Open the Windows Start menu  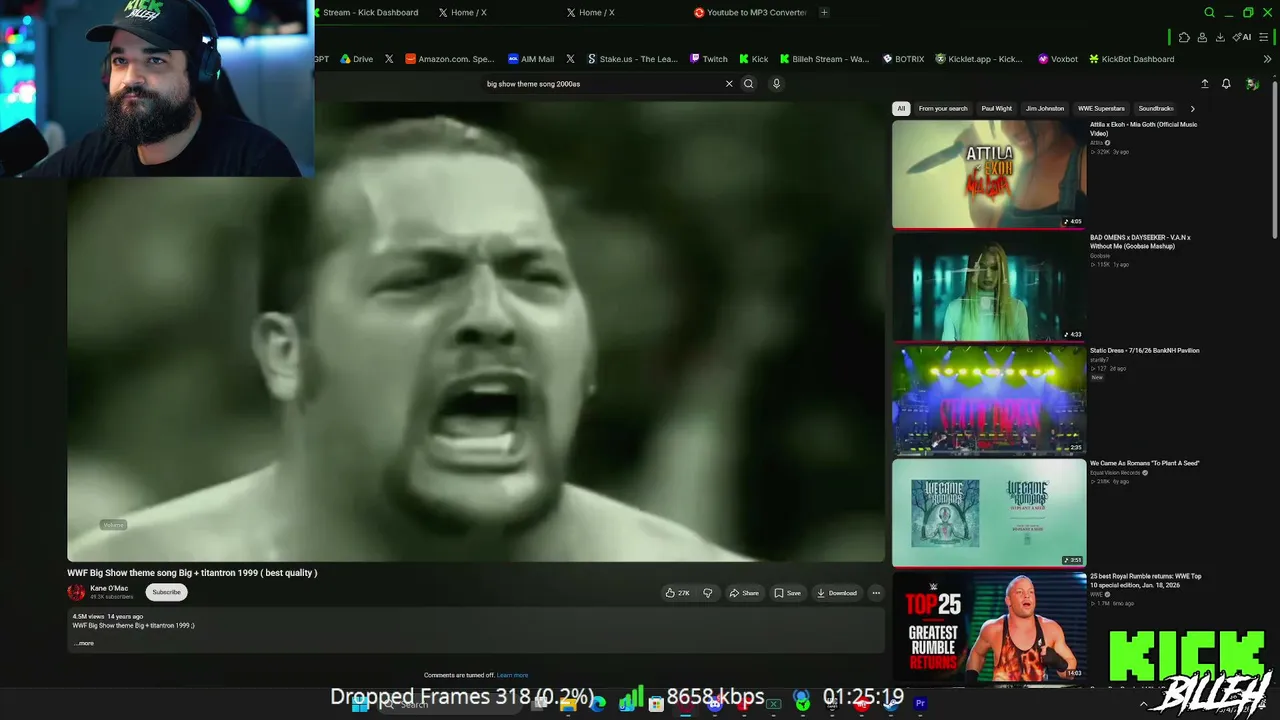[360, 704]
